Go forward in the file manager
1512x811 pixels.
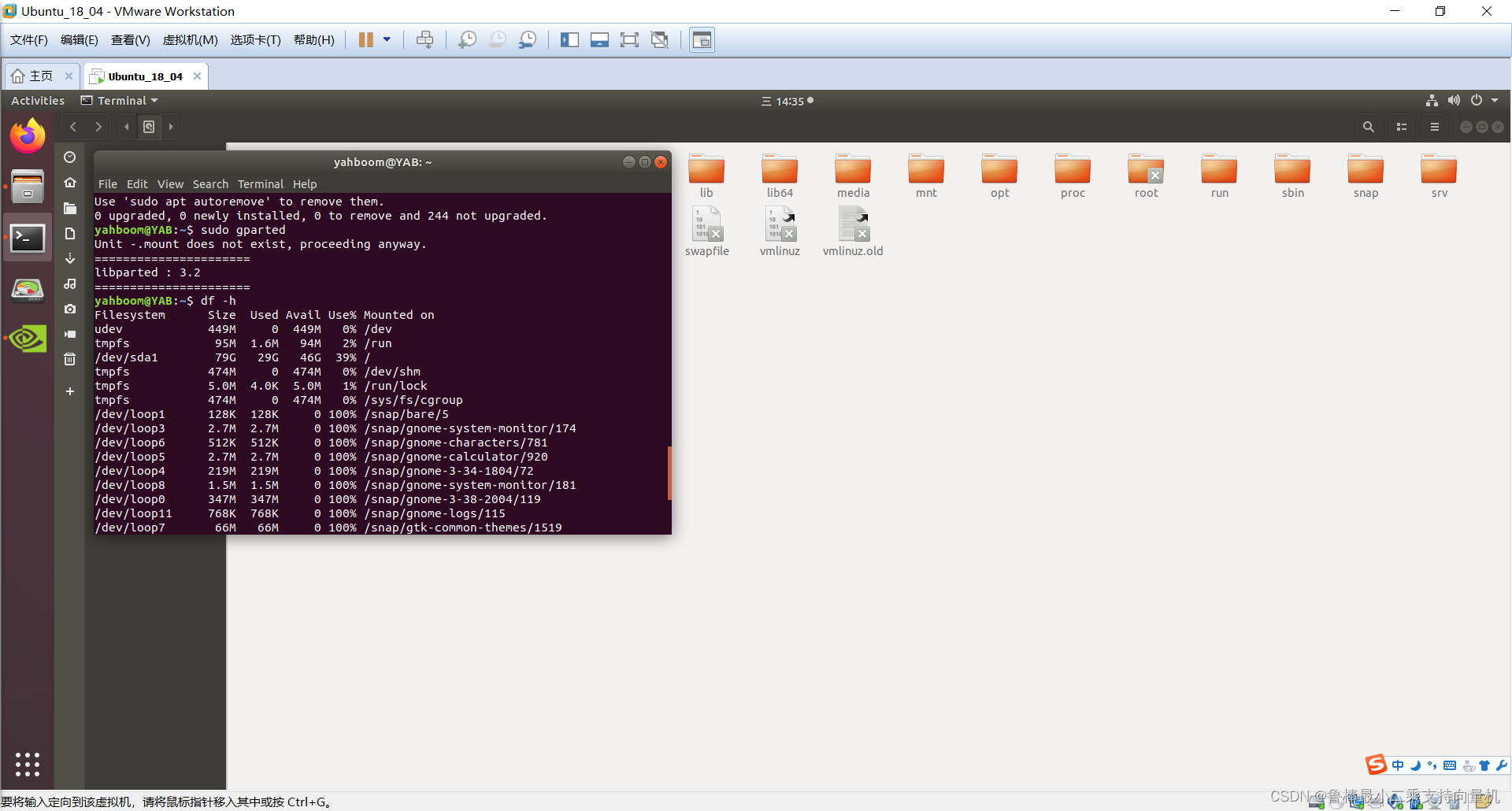coord(98,127)
